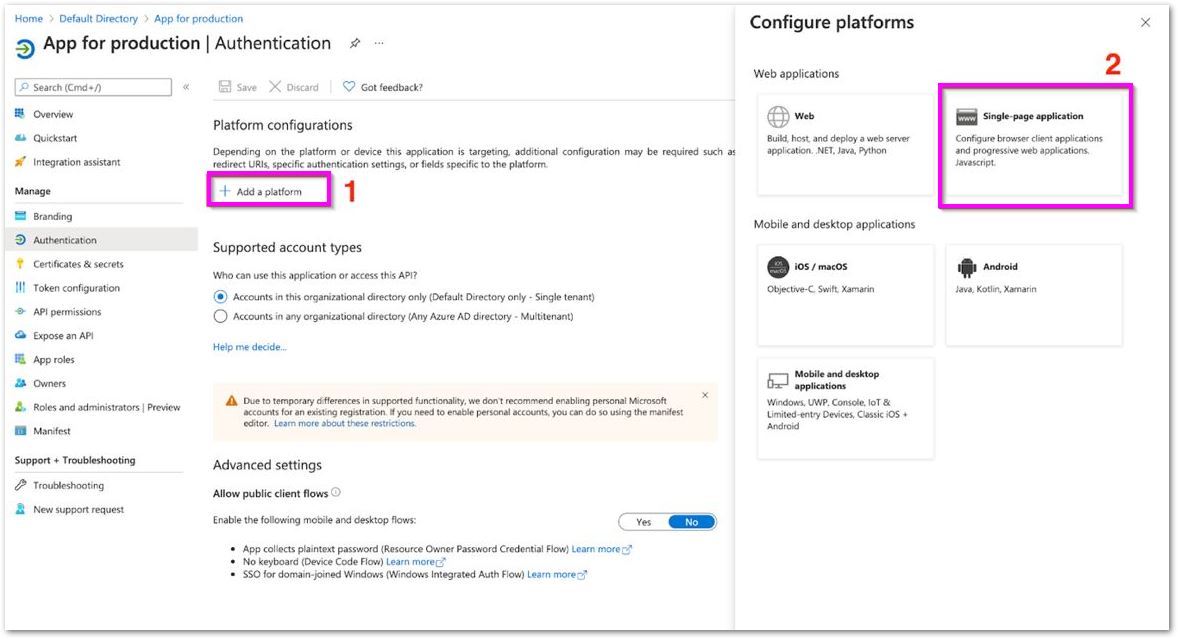
Task: Click the Roles and administrators icon
Action: click(x=20, y=407)
